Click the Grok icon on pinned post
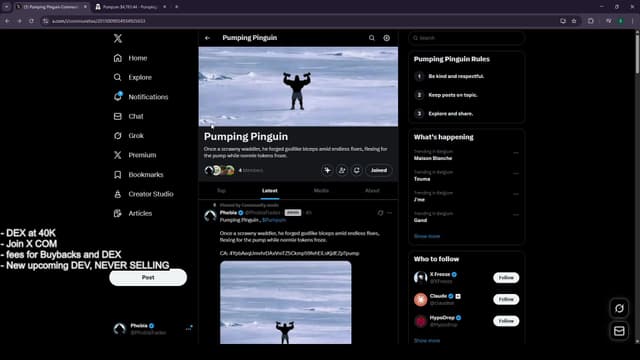Image resolution: width=640 pixels, height=360 pixels. [380, 213]
